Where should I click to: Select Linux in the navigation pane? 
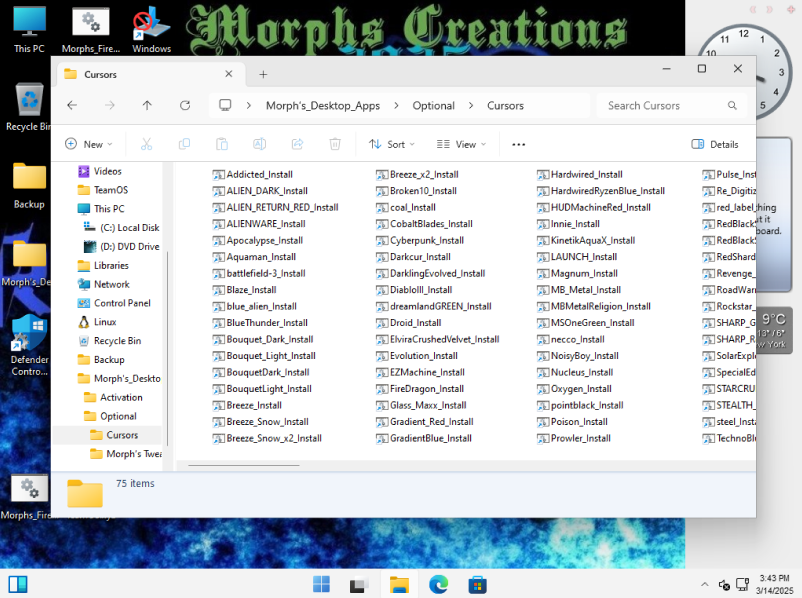click(105, 322)
